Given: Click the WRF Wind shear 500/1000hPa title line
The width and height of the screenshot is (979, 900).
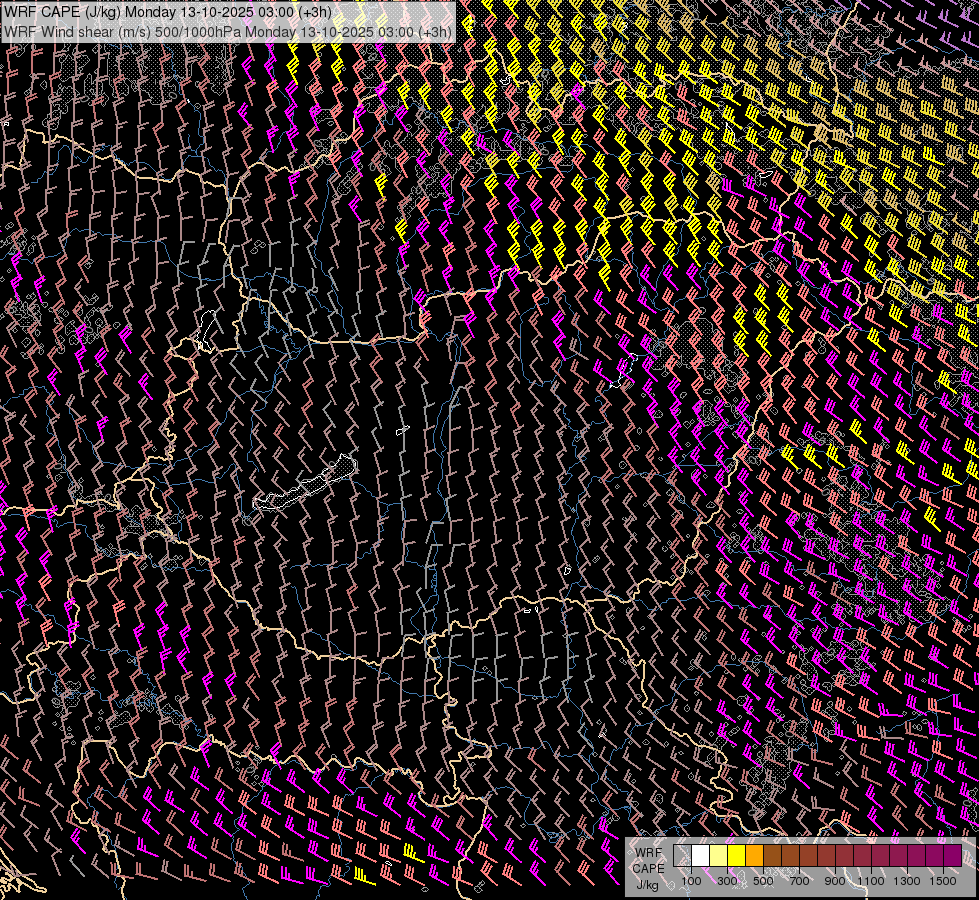Looking at the screenshot, I should 228,31.
